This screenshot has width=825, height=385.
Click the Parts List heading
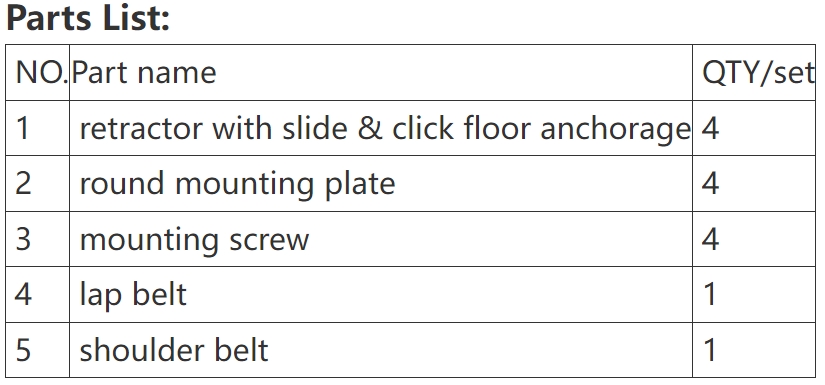point(88,17)
